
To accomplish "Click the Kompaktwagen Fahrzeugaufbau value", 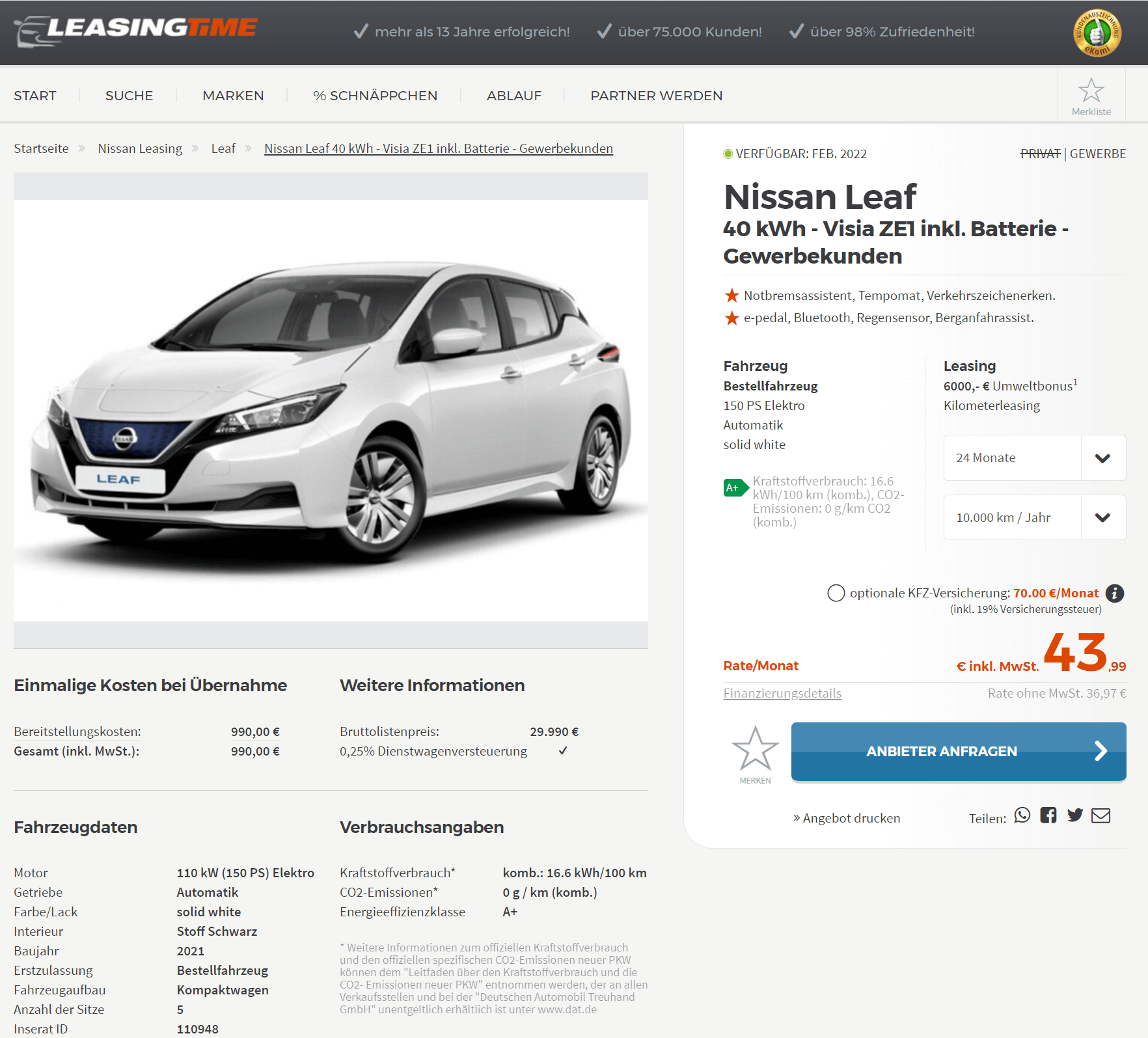I will coord(223,990).
